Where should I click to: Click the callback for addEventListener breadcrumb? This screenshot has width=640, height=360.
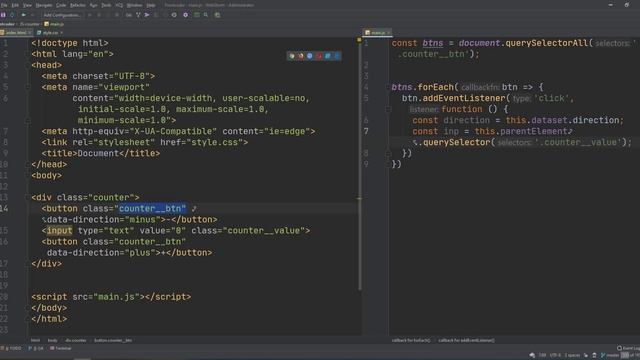pos(467,340)
